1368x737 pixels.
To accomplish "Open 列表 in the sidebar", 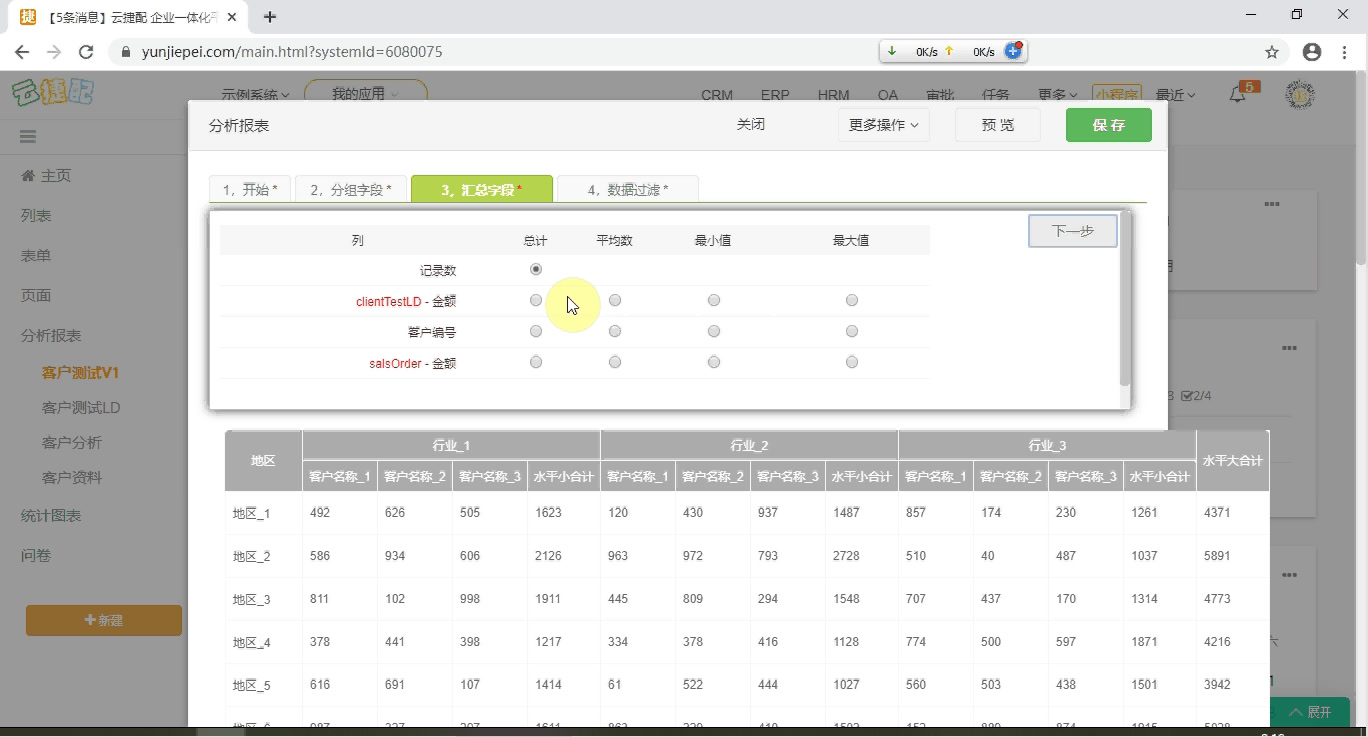I will [x=36, y=216].
